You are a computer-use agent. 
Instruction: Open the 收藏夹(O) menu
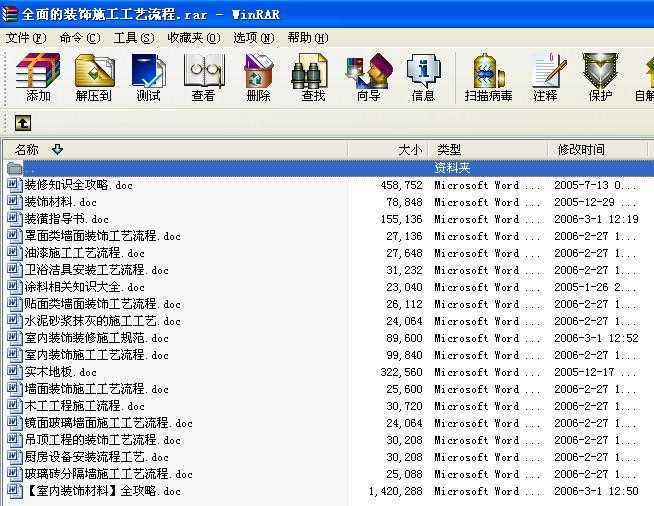tap(194, 38)
